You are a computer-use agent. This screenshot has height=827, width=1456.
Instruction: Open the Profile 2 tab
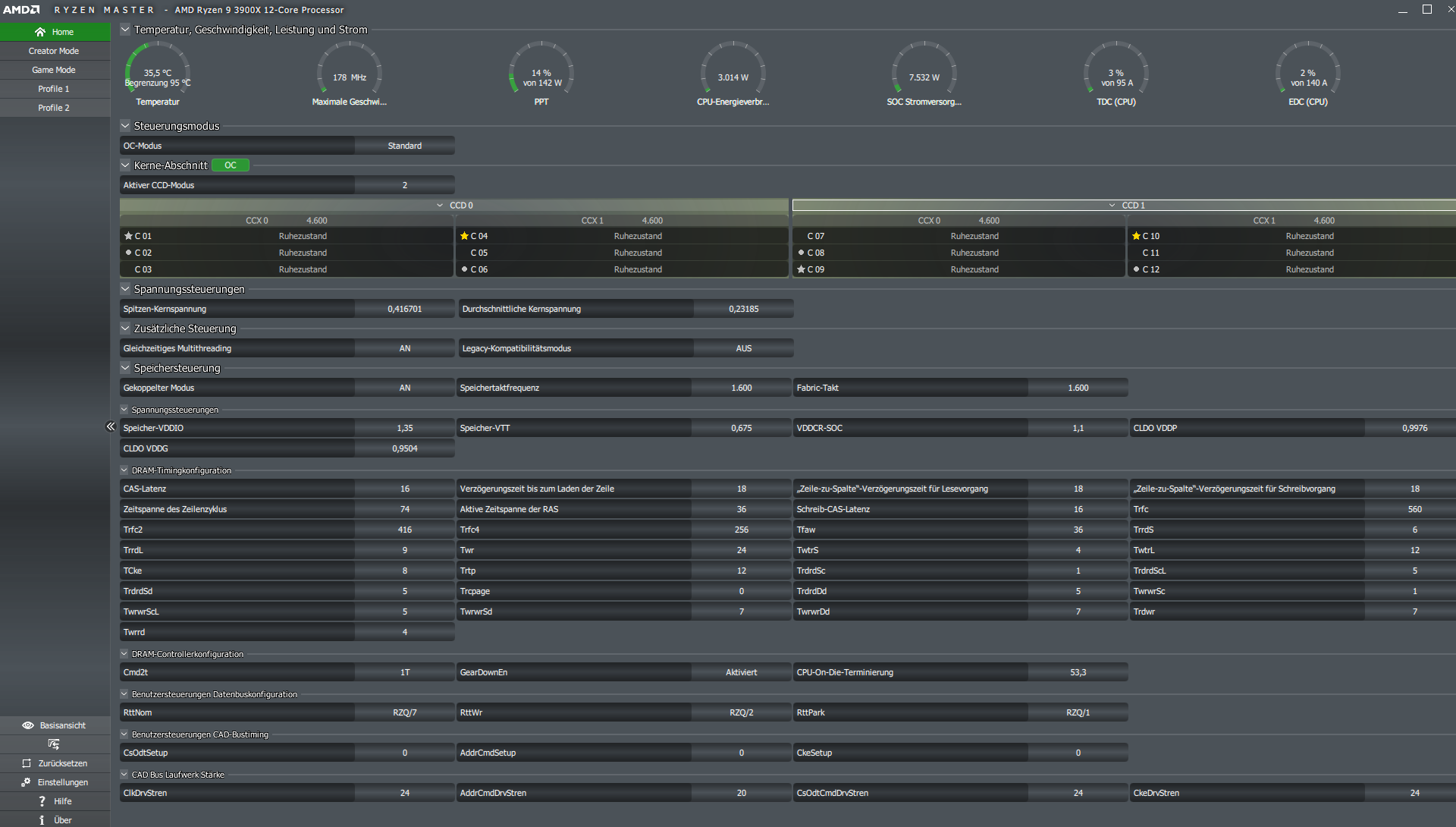(x=54, y=108)
